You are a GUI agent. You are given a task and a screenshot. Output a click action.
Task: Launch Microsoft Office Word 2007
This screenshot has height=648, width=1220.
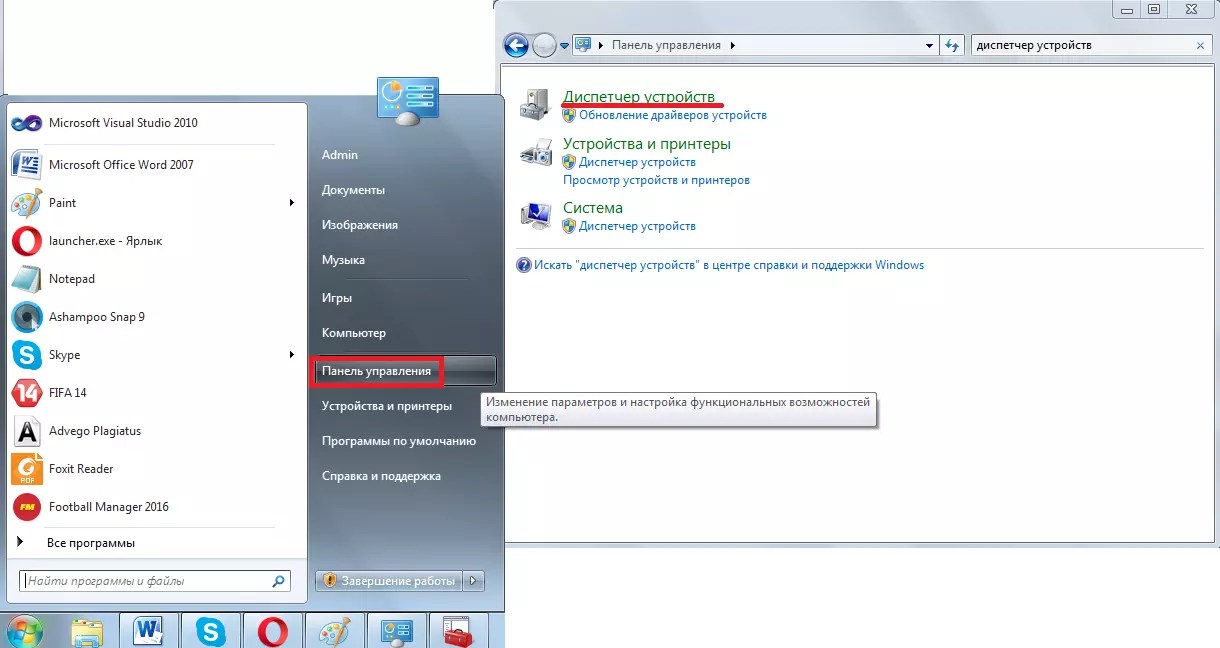pyautogui.click(x=120, y=165)
